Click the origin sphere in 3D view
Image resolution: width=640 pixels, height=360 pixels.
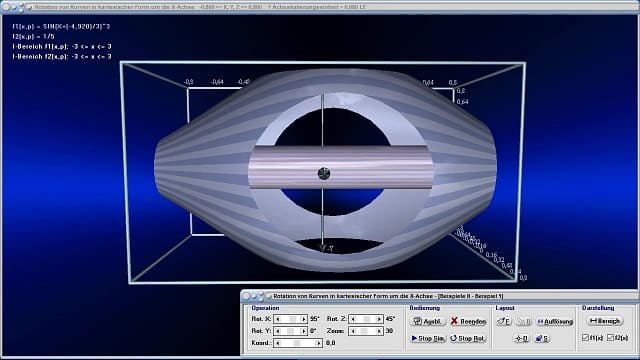point(324,173)
